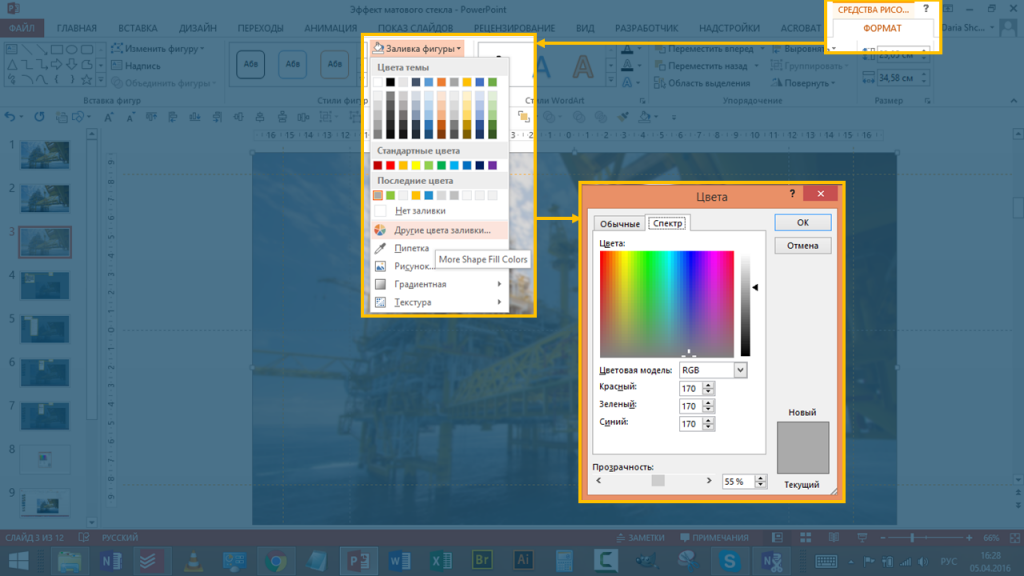The image size is (1024, 576).
Task: Switch to the 'Обычные' tab in Colors dialog
Action: pyautogui.click(x=619, y=223)
